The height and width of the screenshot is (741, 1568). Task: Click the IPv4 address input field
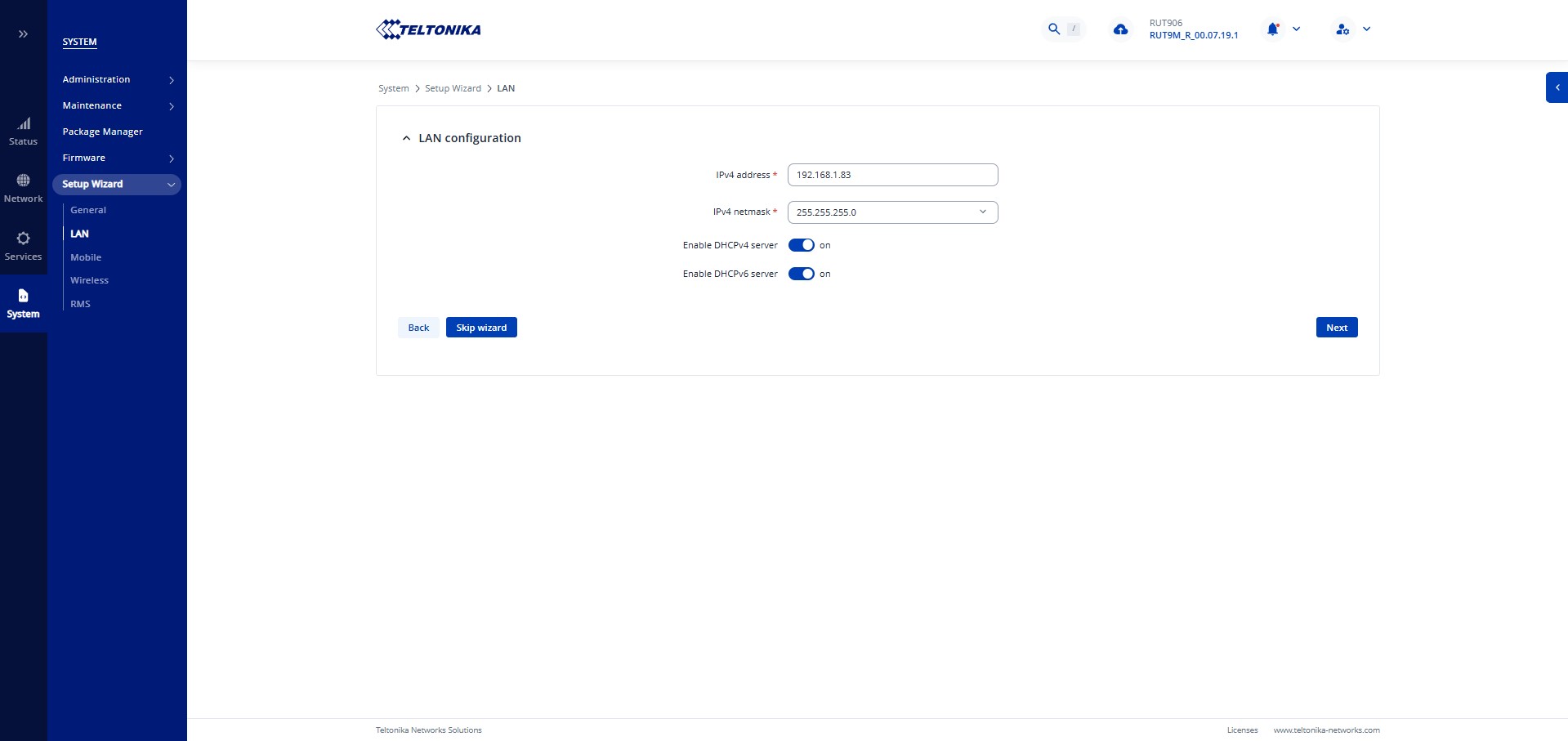[892, 175]
